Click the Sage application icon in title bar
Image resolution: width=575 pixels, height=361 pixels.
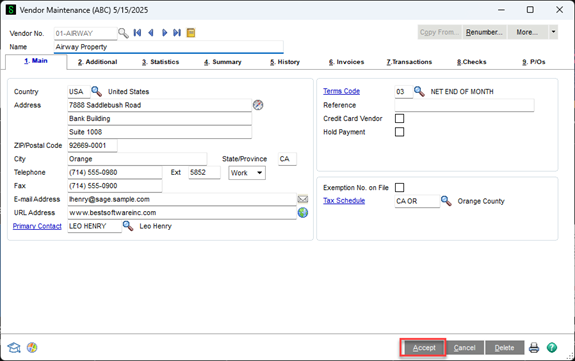11,10
